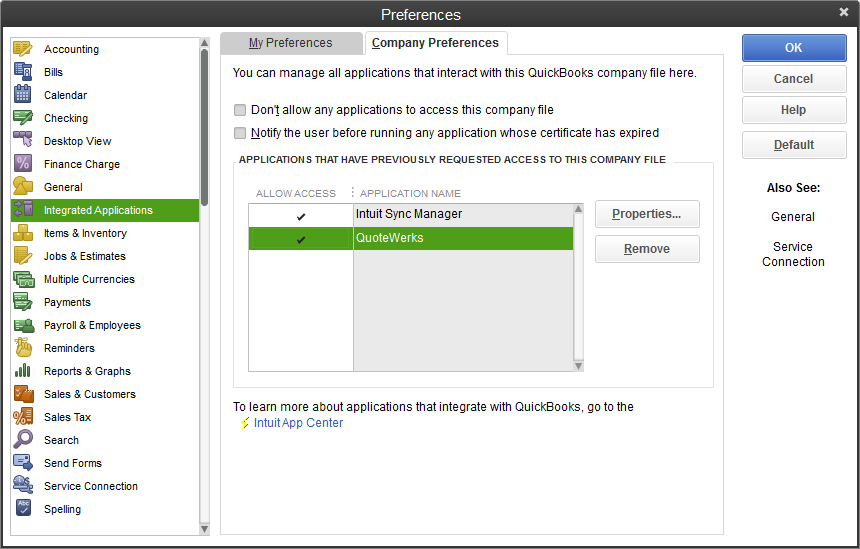Select the Reports & Graphs chart icon
Image resolution: width=860 pixels, height=549 pixels.
[23, 371]
